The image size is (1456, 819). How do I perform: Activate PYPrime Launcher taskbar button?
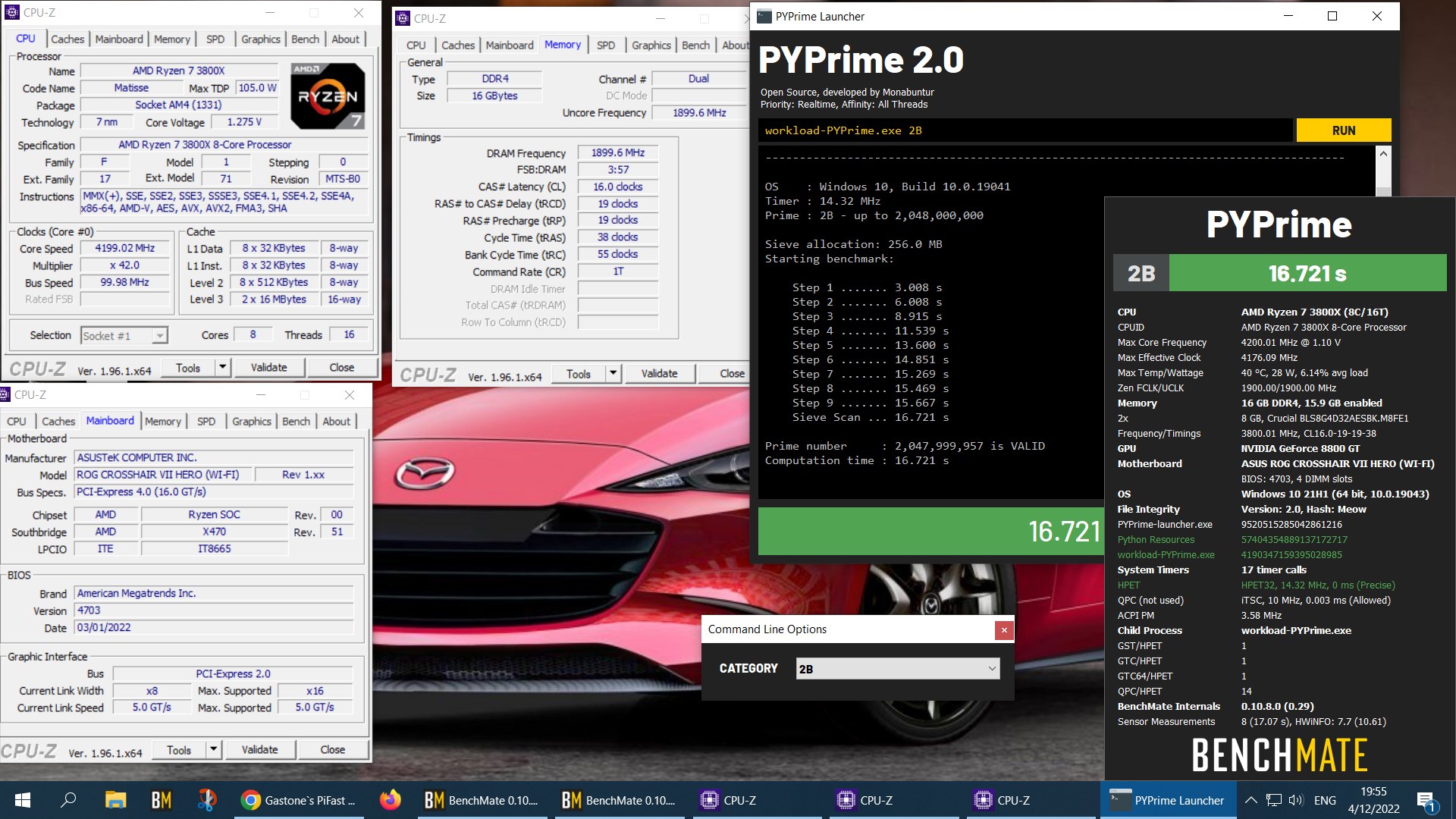[x=1168, y=800]
